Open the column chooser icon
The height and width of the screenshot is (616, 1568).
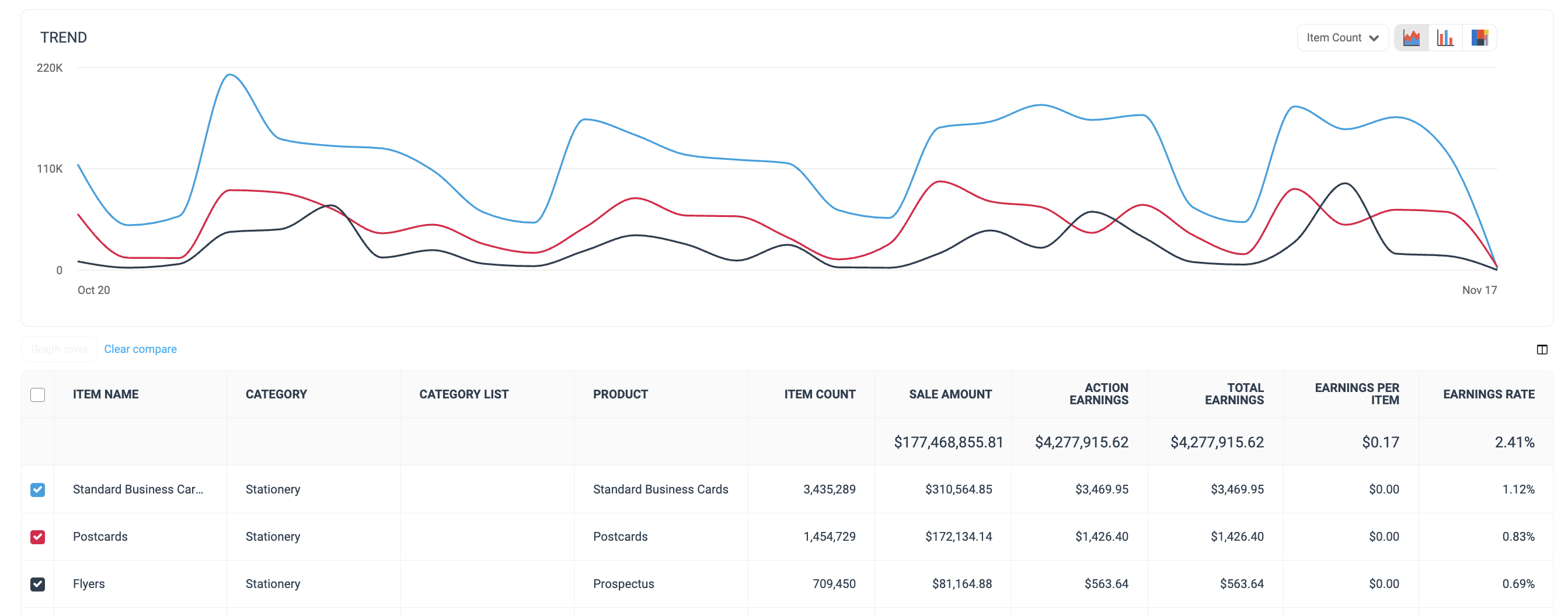point(1541,349)
